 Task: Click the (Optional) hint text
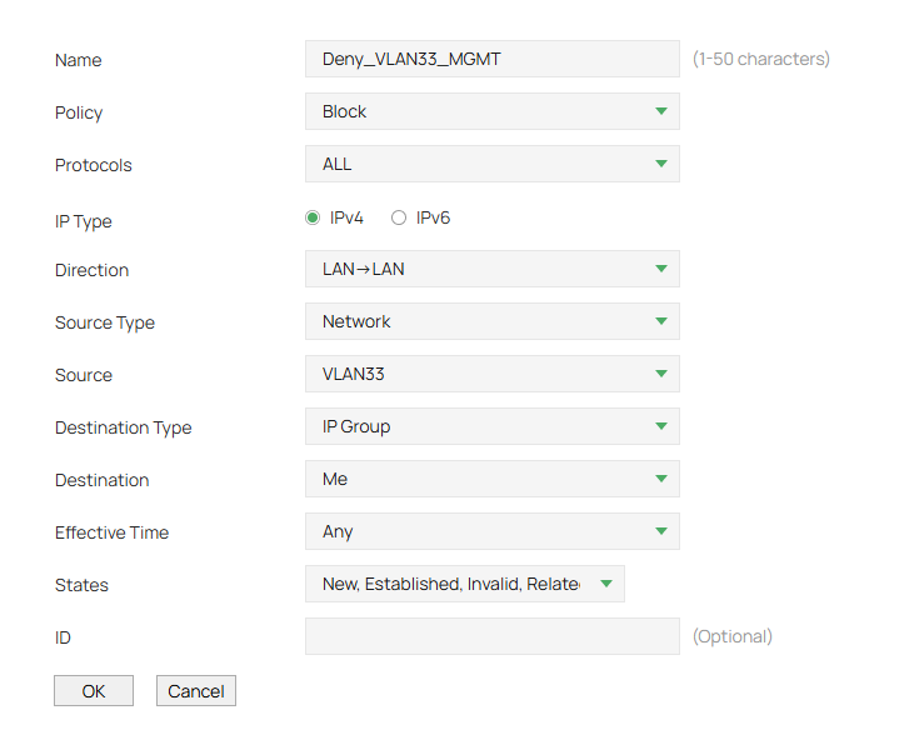(732, 637)
